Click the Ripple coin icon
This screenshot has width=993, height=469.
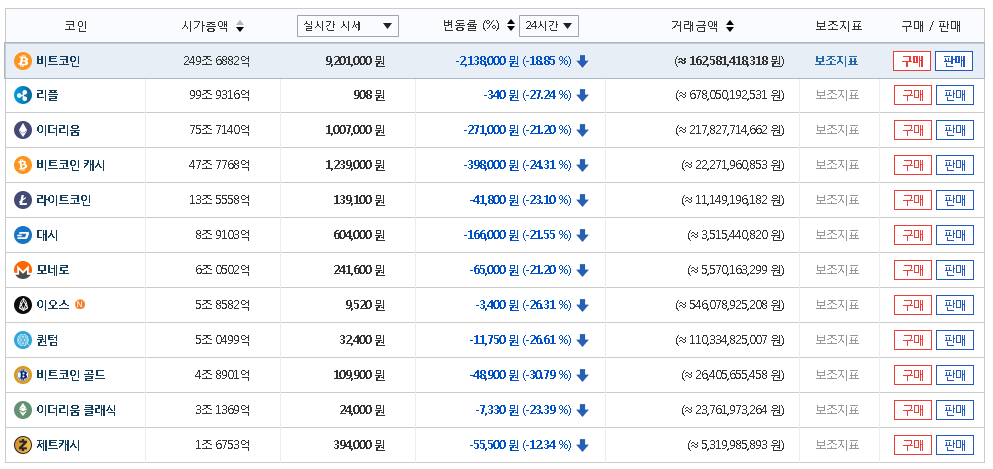pos(22,96)
